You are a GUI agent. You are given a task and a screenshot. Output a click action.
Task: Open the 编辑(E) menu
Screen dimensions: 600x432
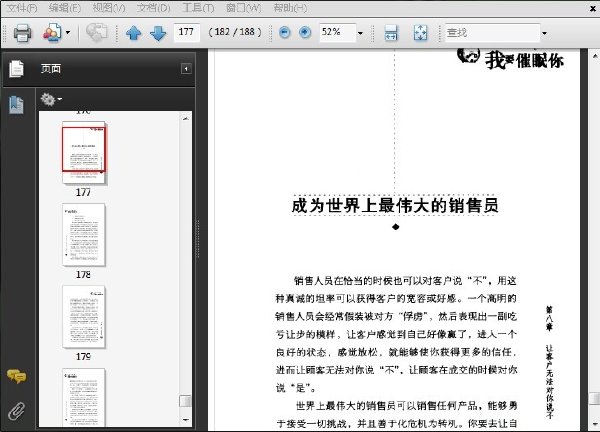pyautogui.click(x=65, y=8)
